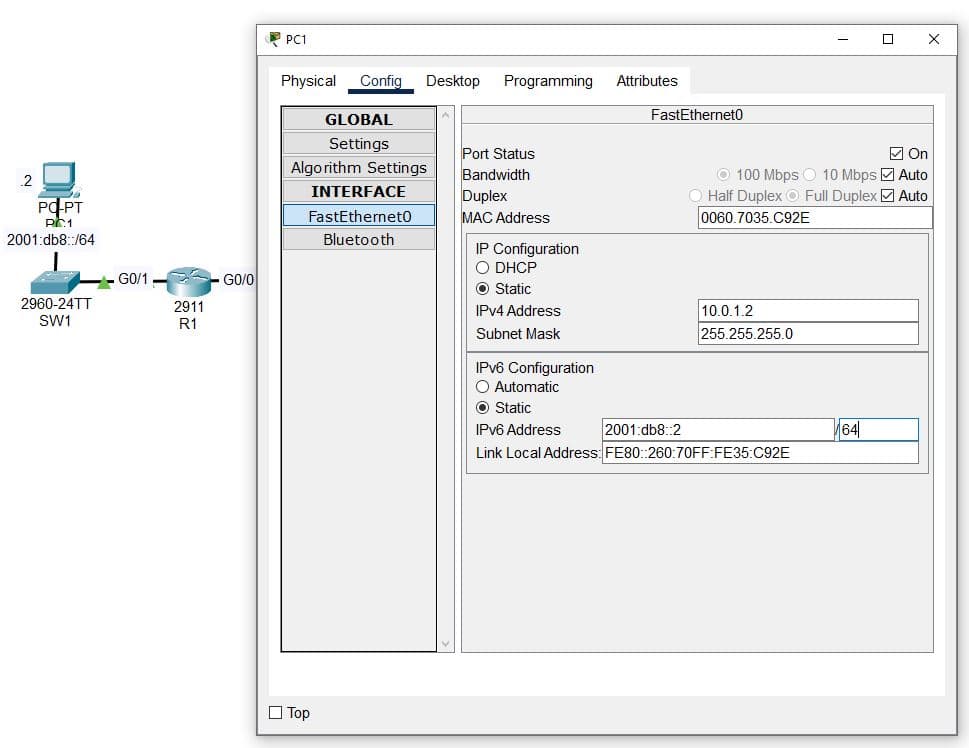Viewport: 969px width, 748px height.
Task: Select DHCP for IP Configuration
Action: click(x=483, y=268)
